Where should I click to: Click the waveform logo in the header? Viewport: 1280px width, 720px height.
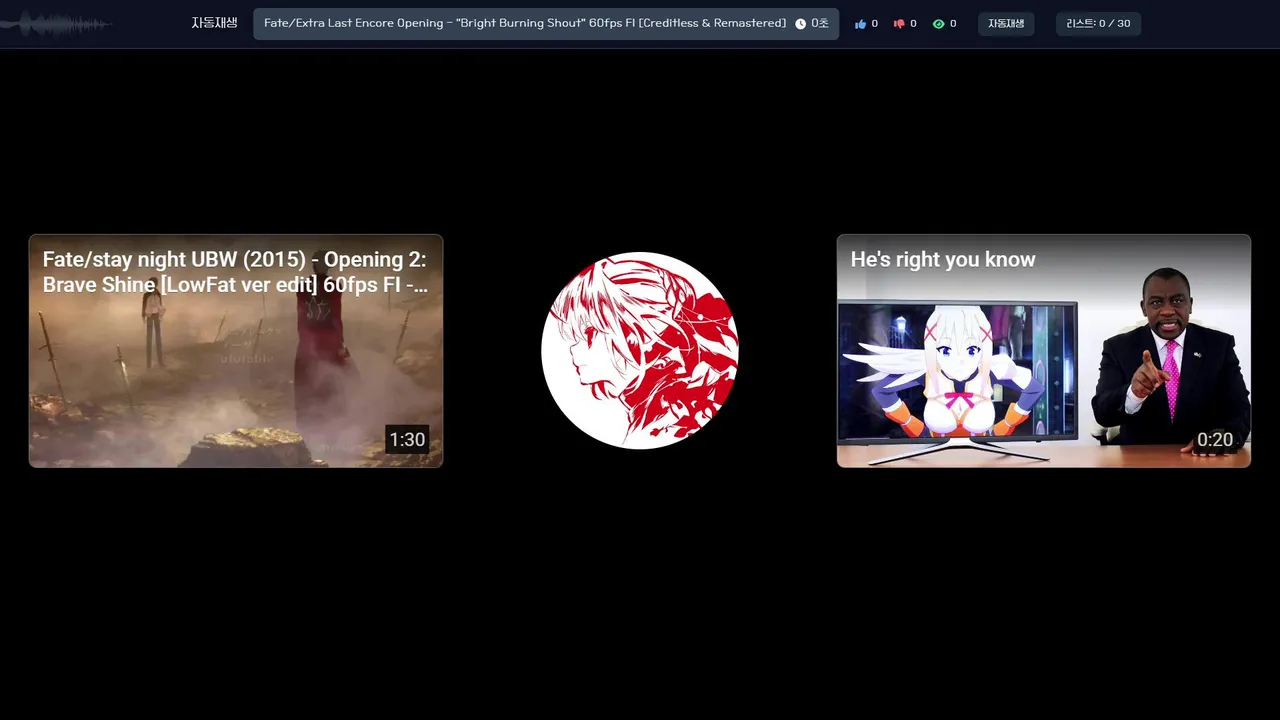(x=56, y=24)
